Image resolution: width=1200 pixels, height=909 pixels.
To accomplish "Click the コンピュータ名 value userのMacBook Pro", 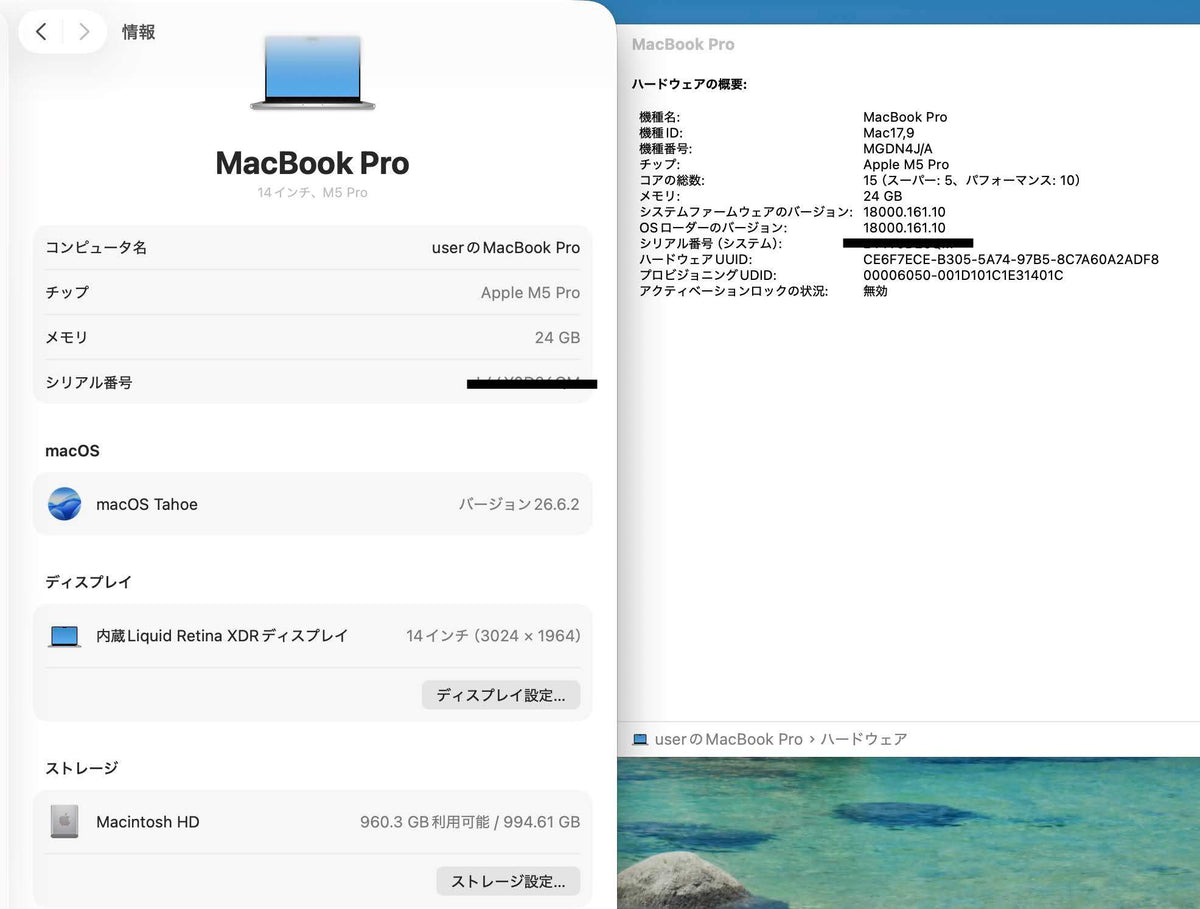I will pos(506,247).
